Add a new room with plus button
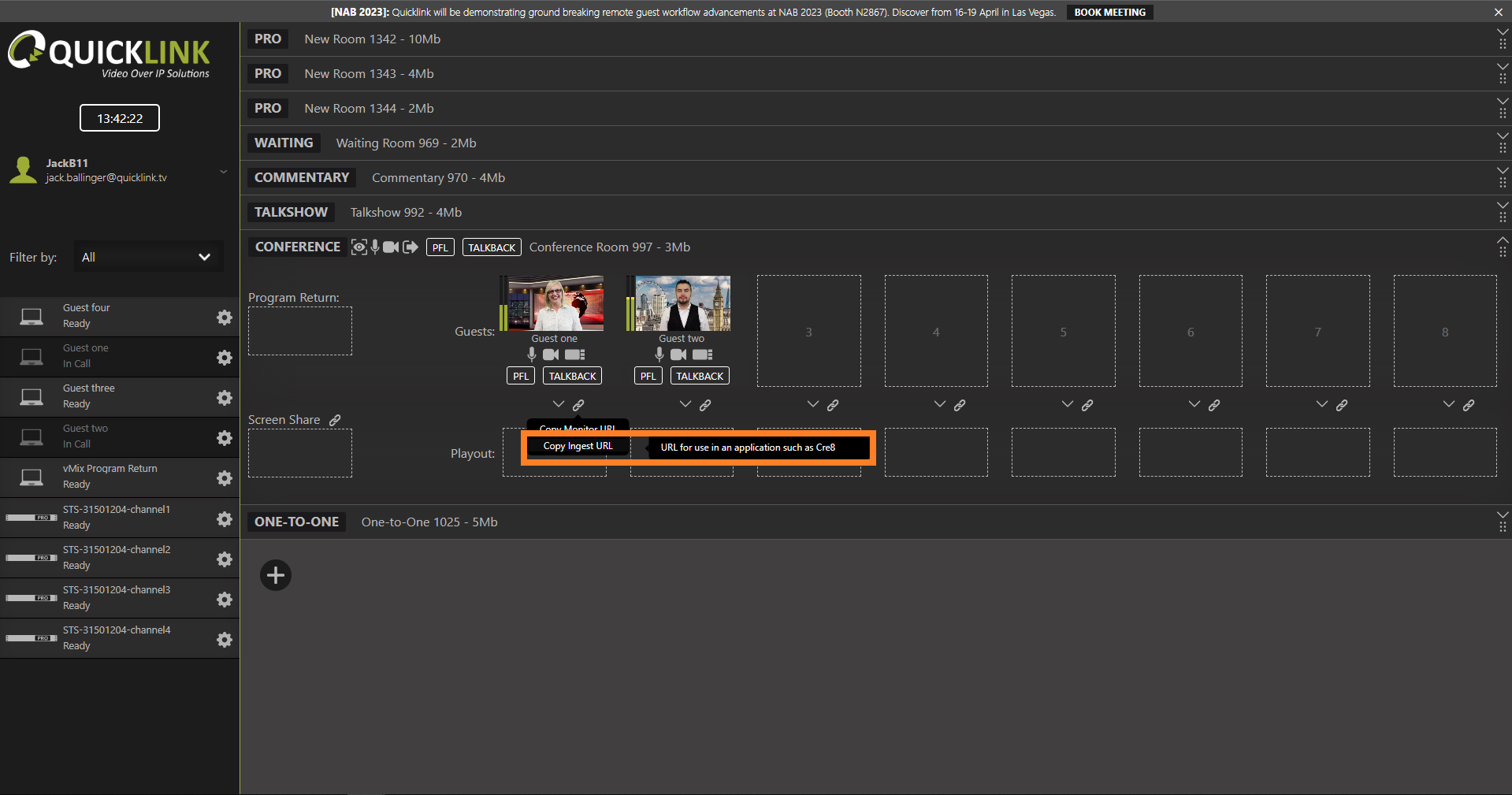The height and width of the screenshot is (795, 1512). click(x=276, y=575)
